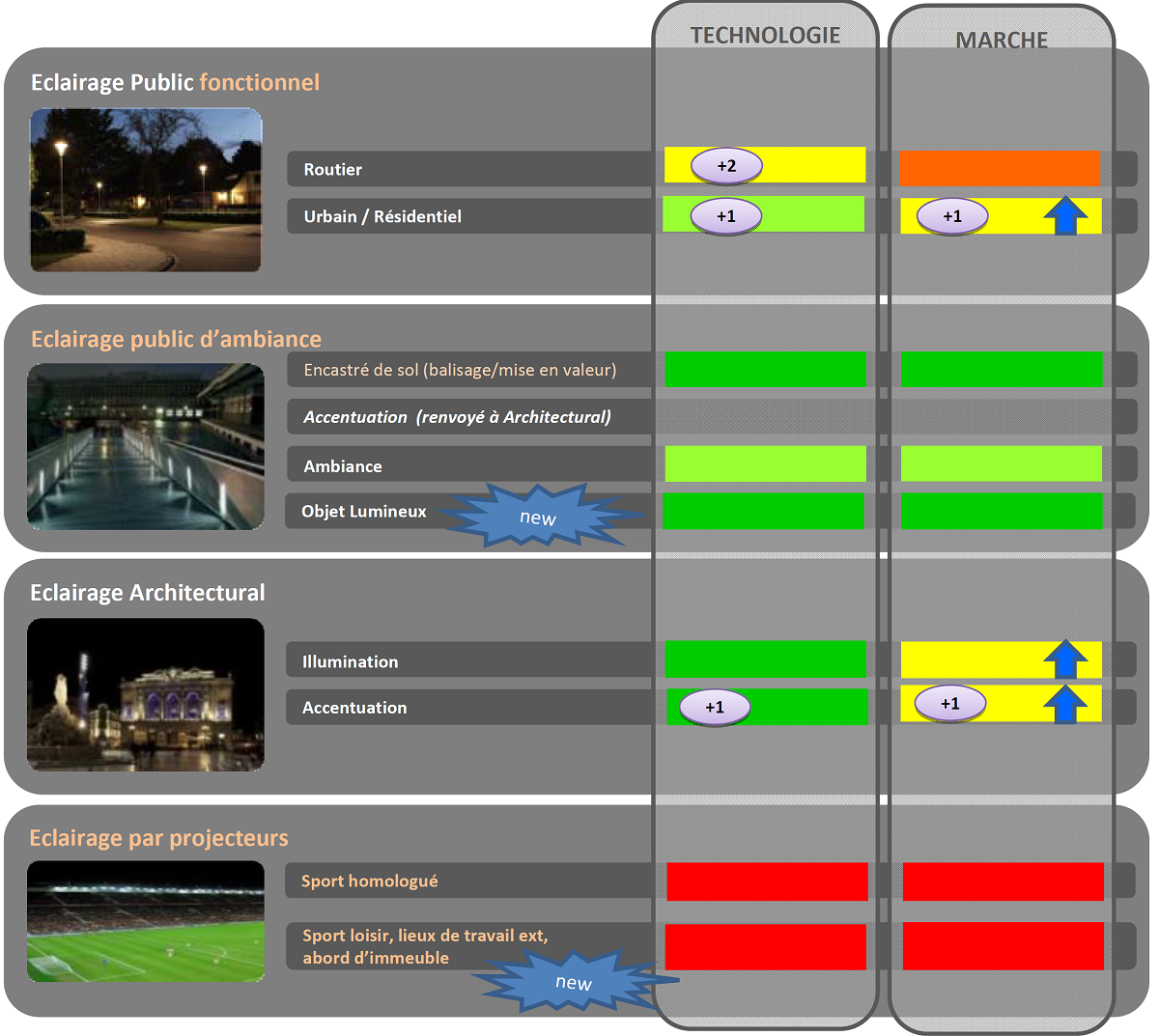
Task: Click the TECHNOLOGIE column header
Action: pos(765,35)
